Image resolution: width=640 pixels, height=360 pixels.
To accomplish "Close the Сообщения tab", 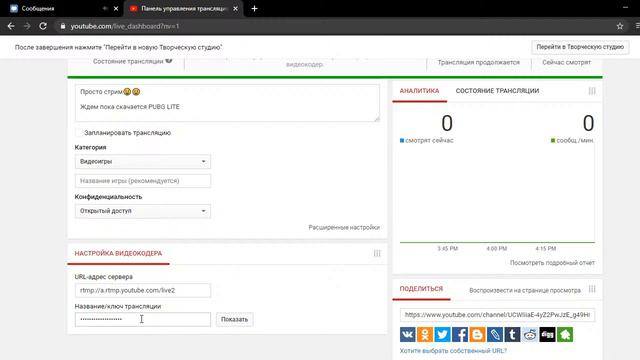I will [116, 8].
